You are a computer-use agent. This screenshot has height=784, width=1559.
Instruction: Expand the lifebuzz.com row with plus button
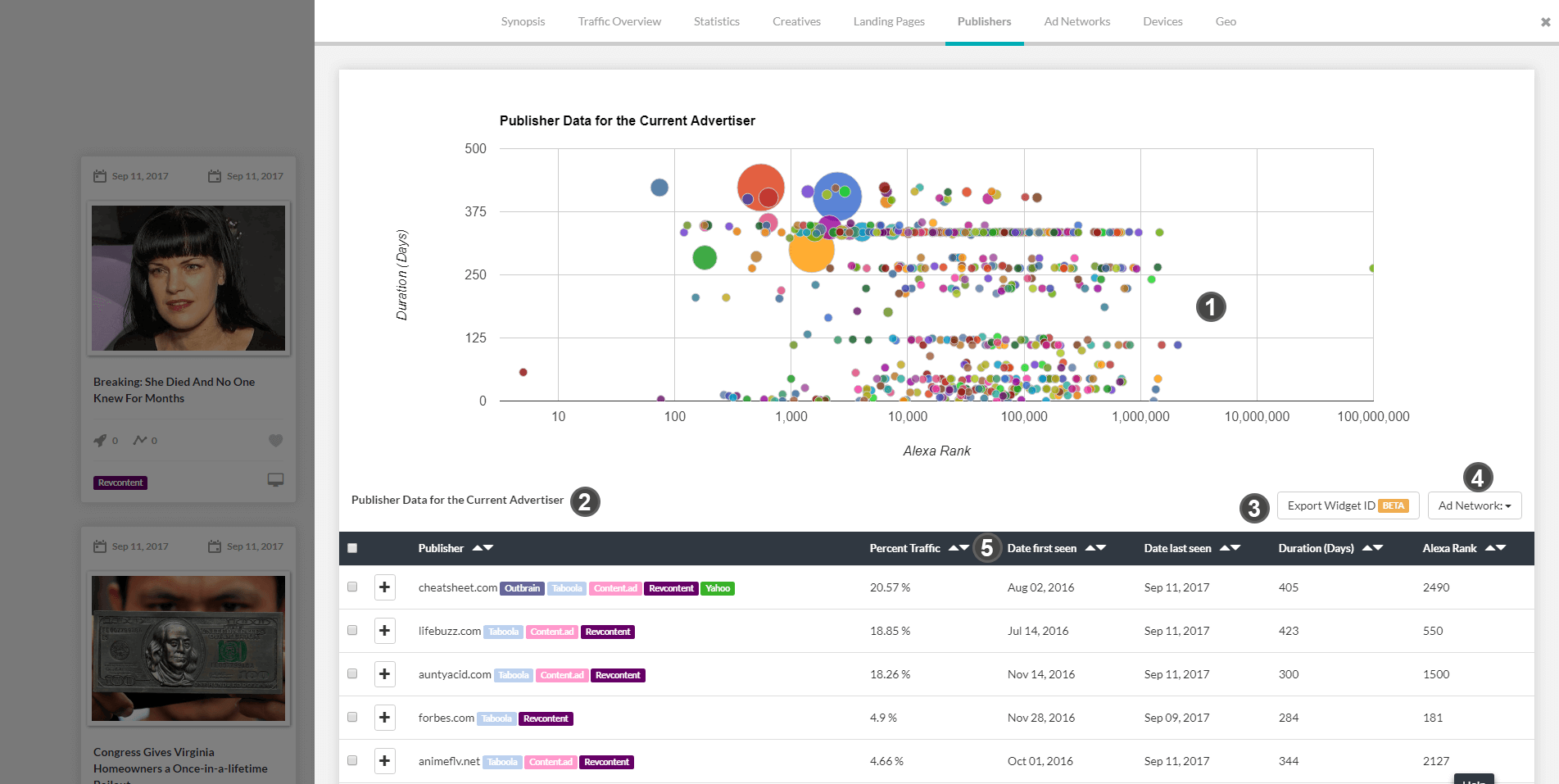pyautogui.click(x=384, y=631)
